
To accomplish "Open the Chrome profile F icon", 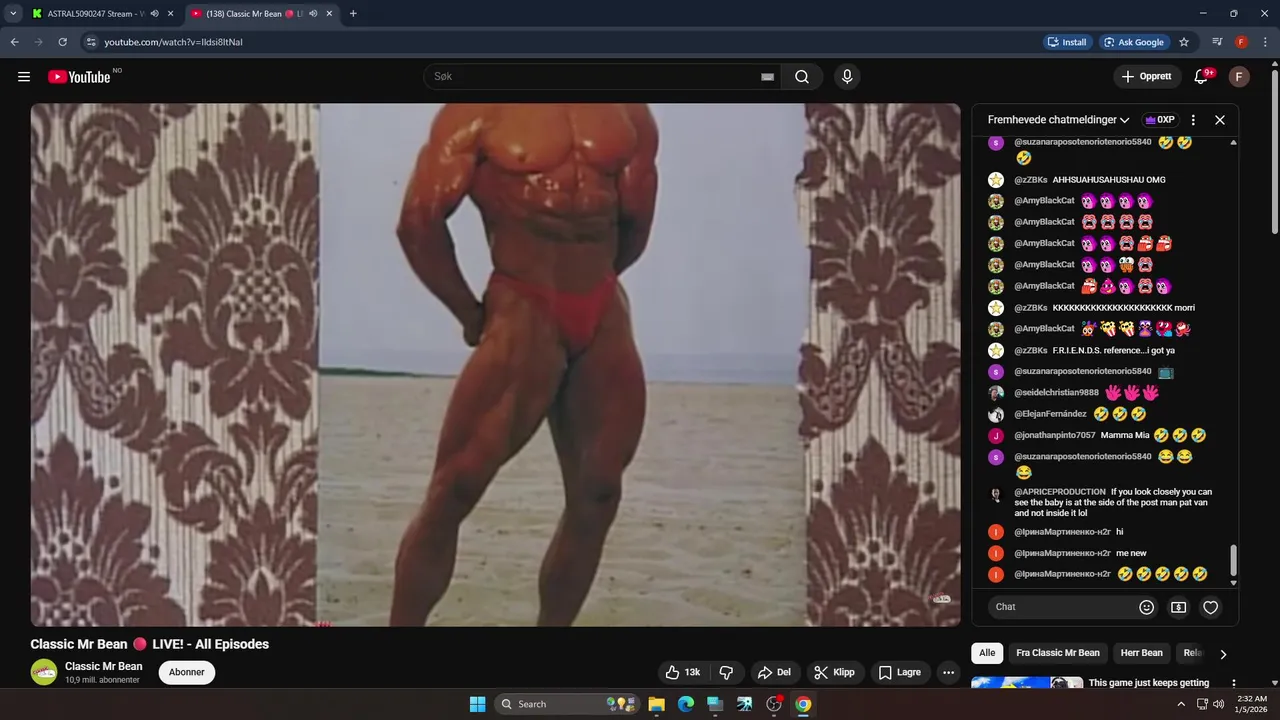I will click(x=1241, y=42).
